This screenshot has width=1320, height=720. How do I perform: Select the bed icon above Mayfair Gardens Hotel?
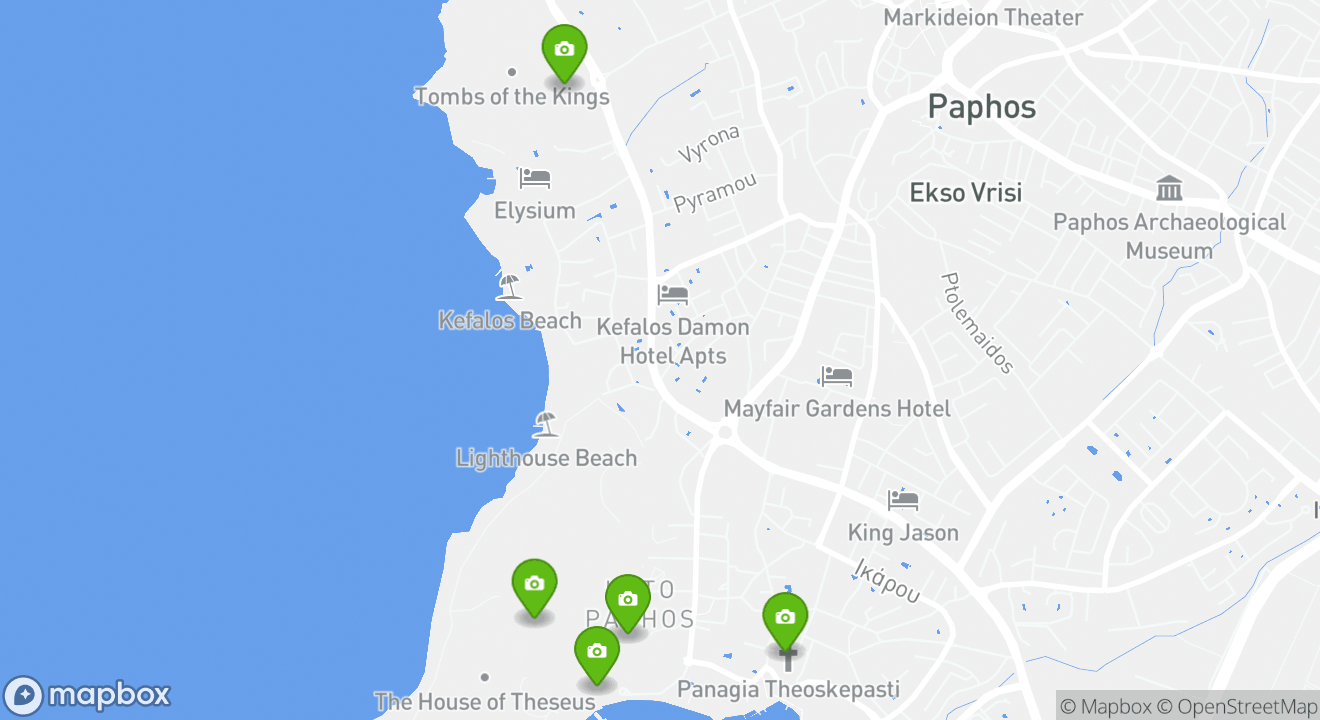(837, 377)
